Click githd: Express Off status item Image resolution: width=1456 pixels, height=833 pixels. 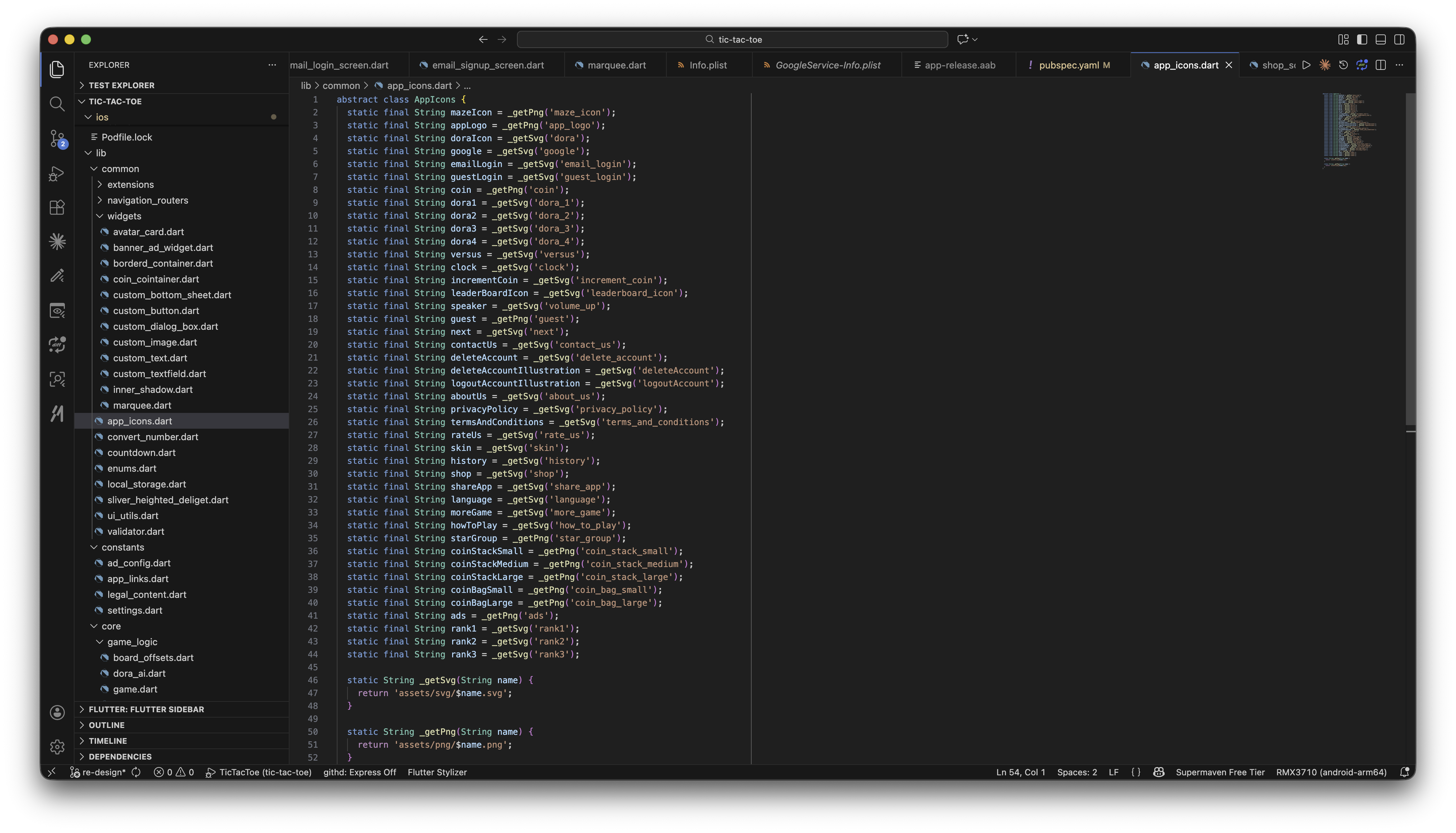359,772
